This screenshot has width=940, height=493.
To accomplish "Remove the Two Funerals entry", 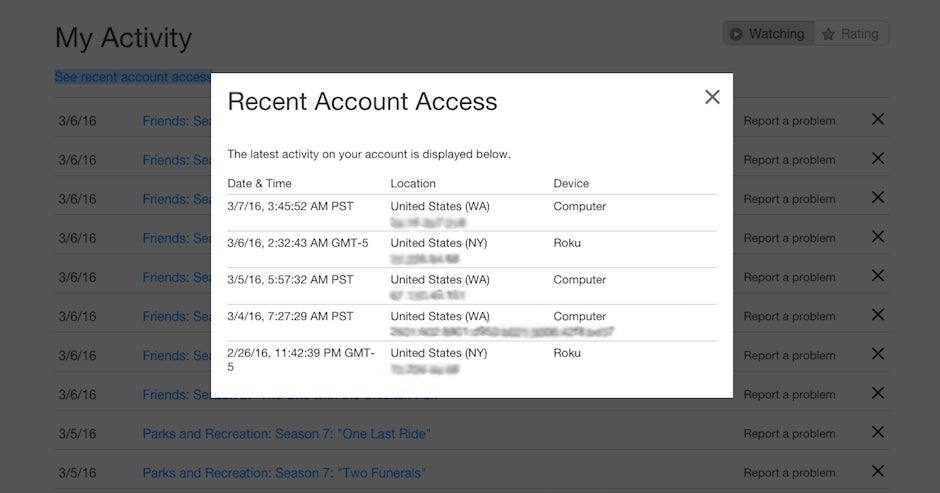I will [878, 471].
